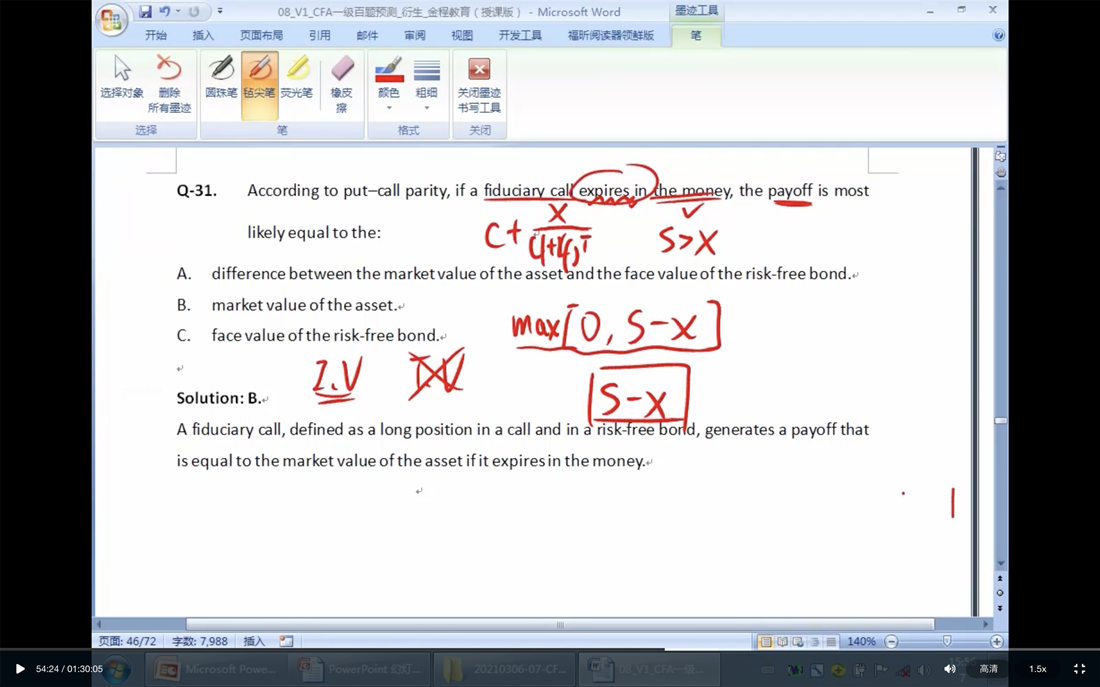Switch to Print Layout view button
The image size is (1100, 687).
(765, 641)
